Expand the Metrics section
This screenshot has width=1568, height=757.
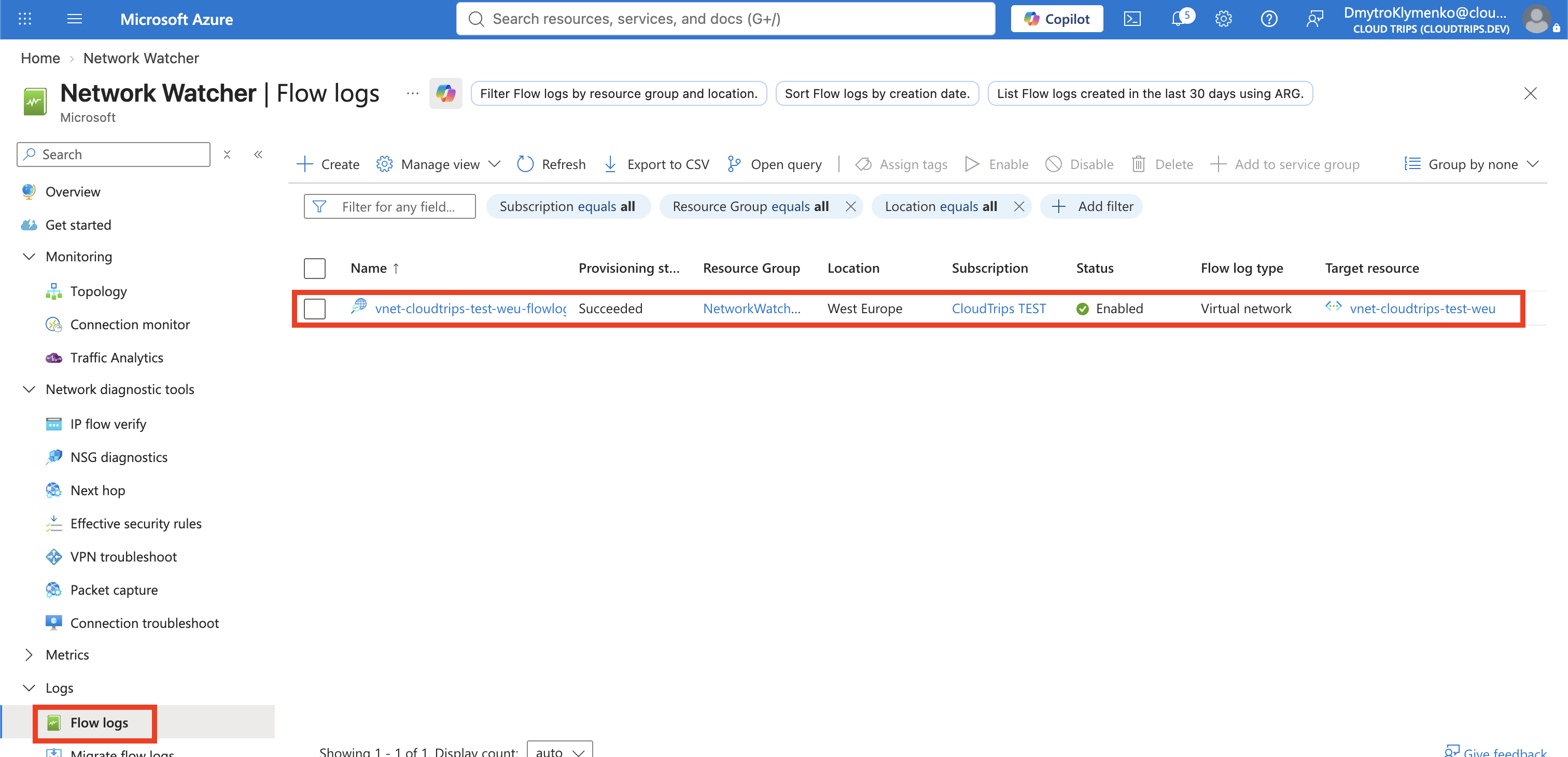29,655
